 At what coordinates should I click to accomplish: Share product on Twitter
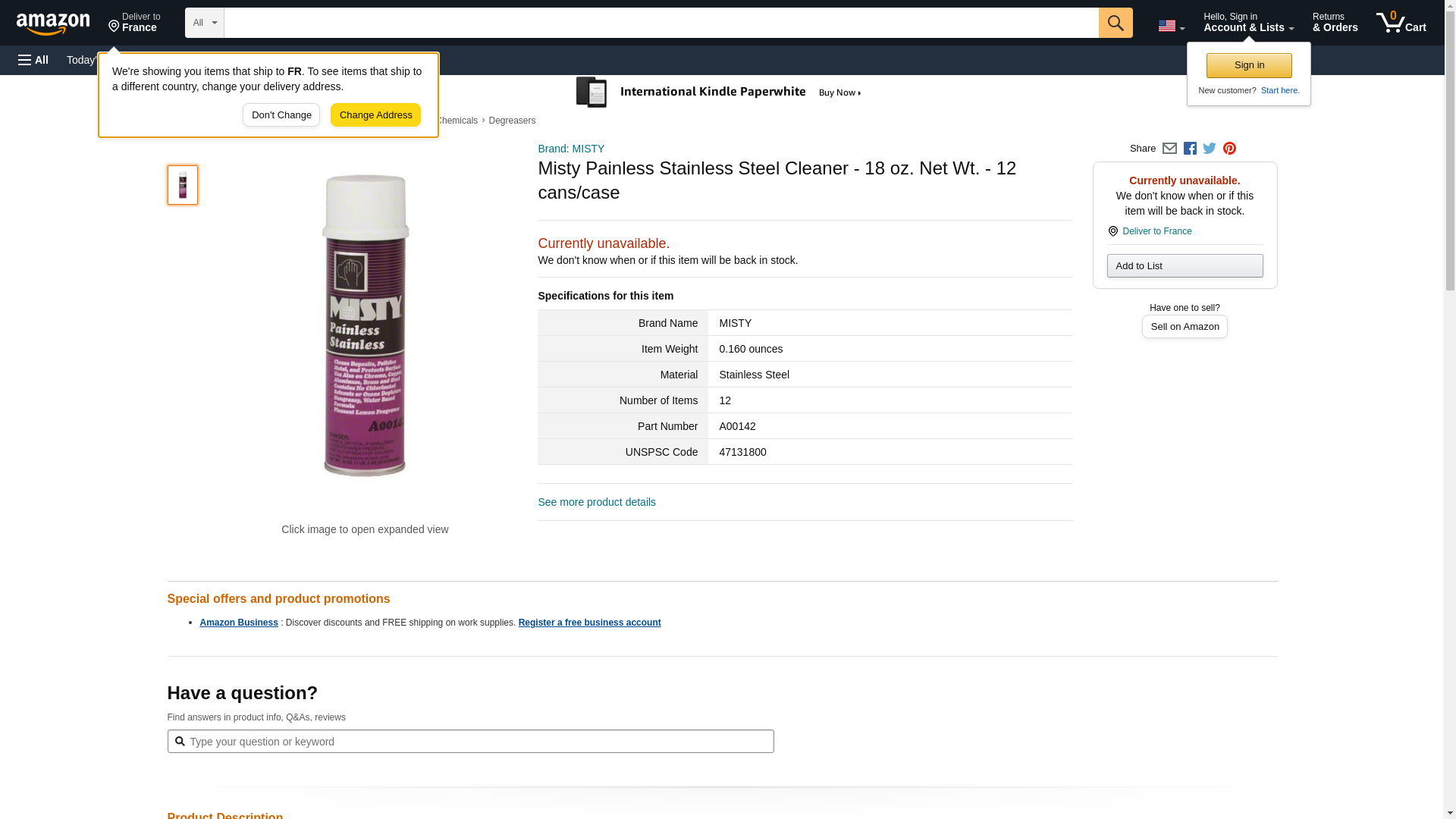tap(1210, 149)
